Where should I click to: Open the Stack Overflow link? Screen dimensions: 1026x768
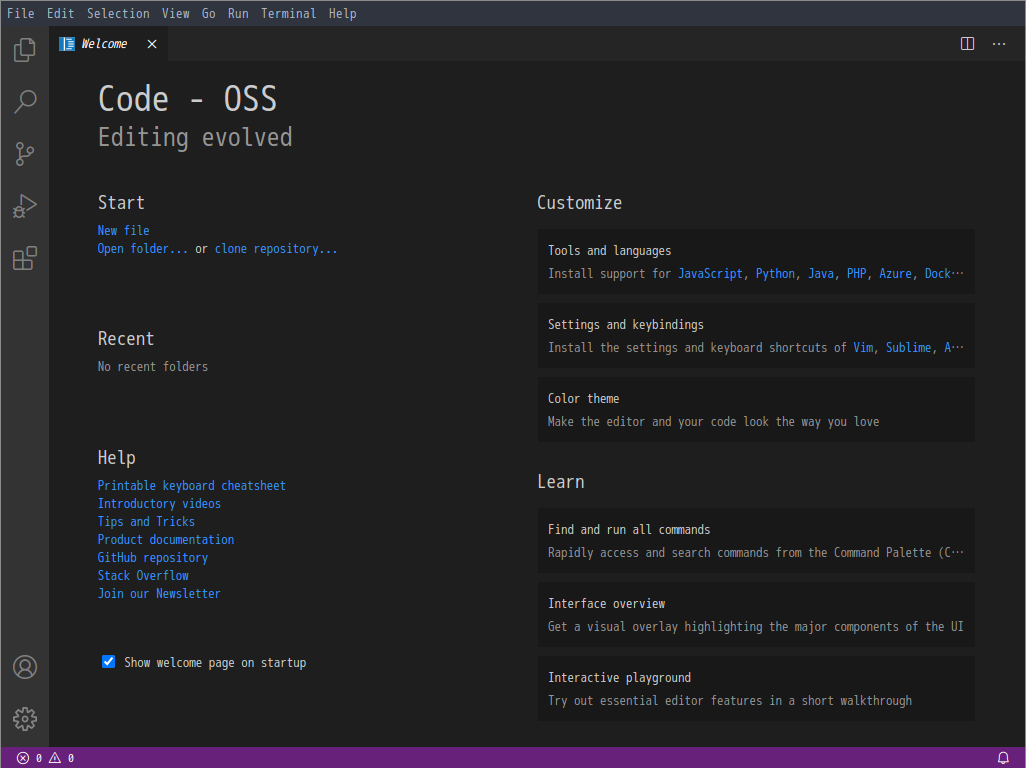coord(143,576)
